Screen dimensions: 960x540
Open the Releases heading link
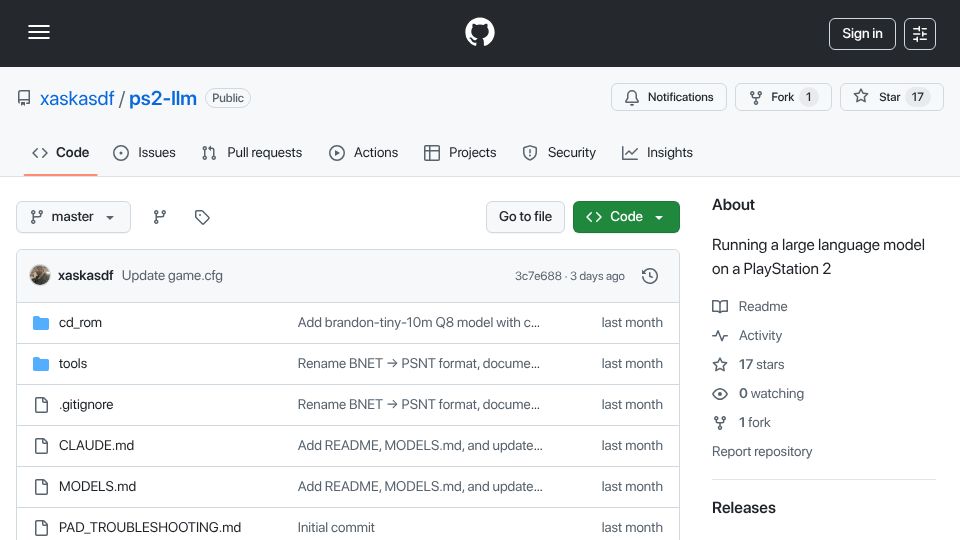coord(744,508)
